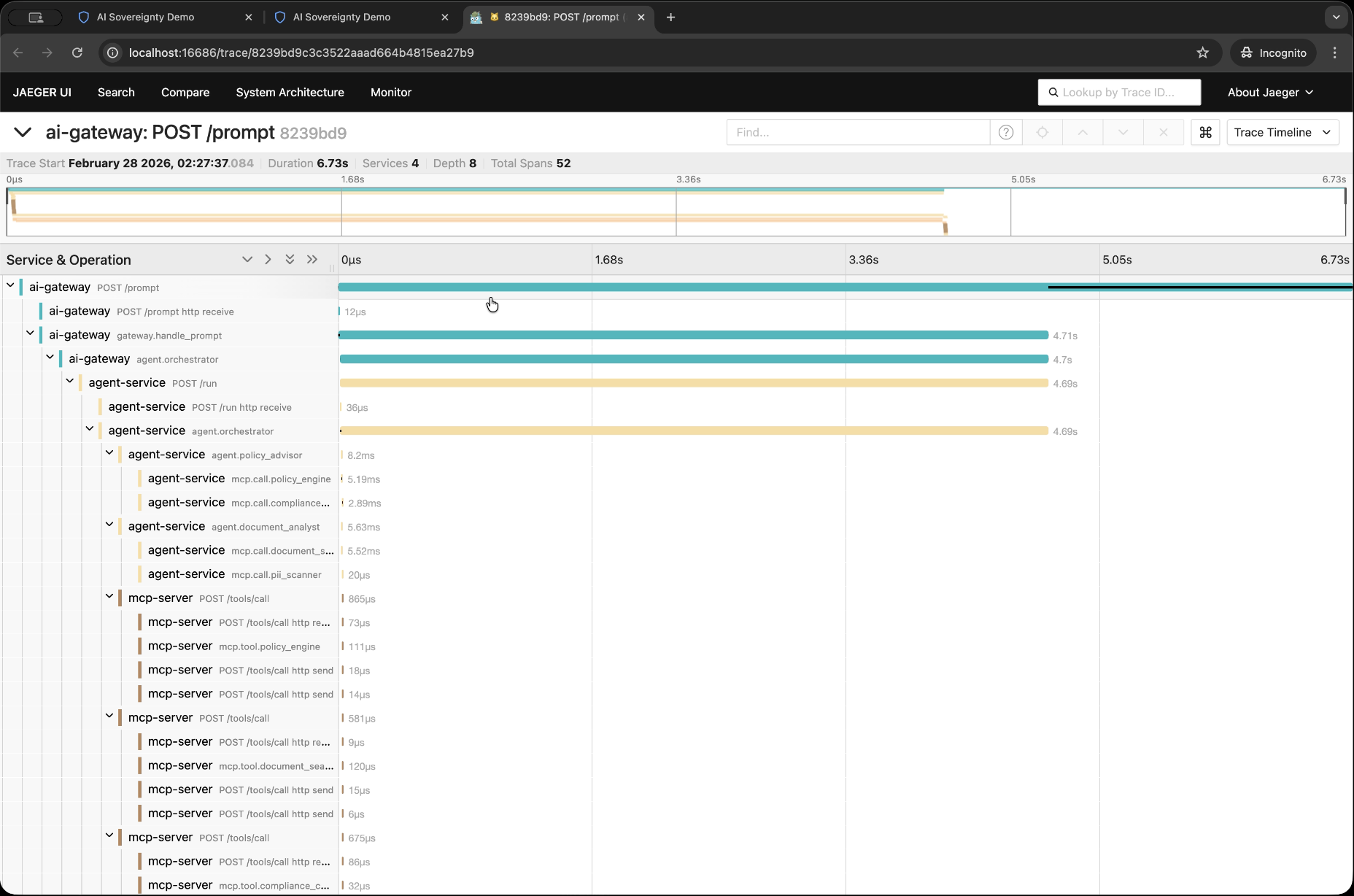Click the locate/focus matches target icon
Viewport: 1354px width, 896px height.
1042,132
